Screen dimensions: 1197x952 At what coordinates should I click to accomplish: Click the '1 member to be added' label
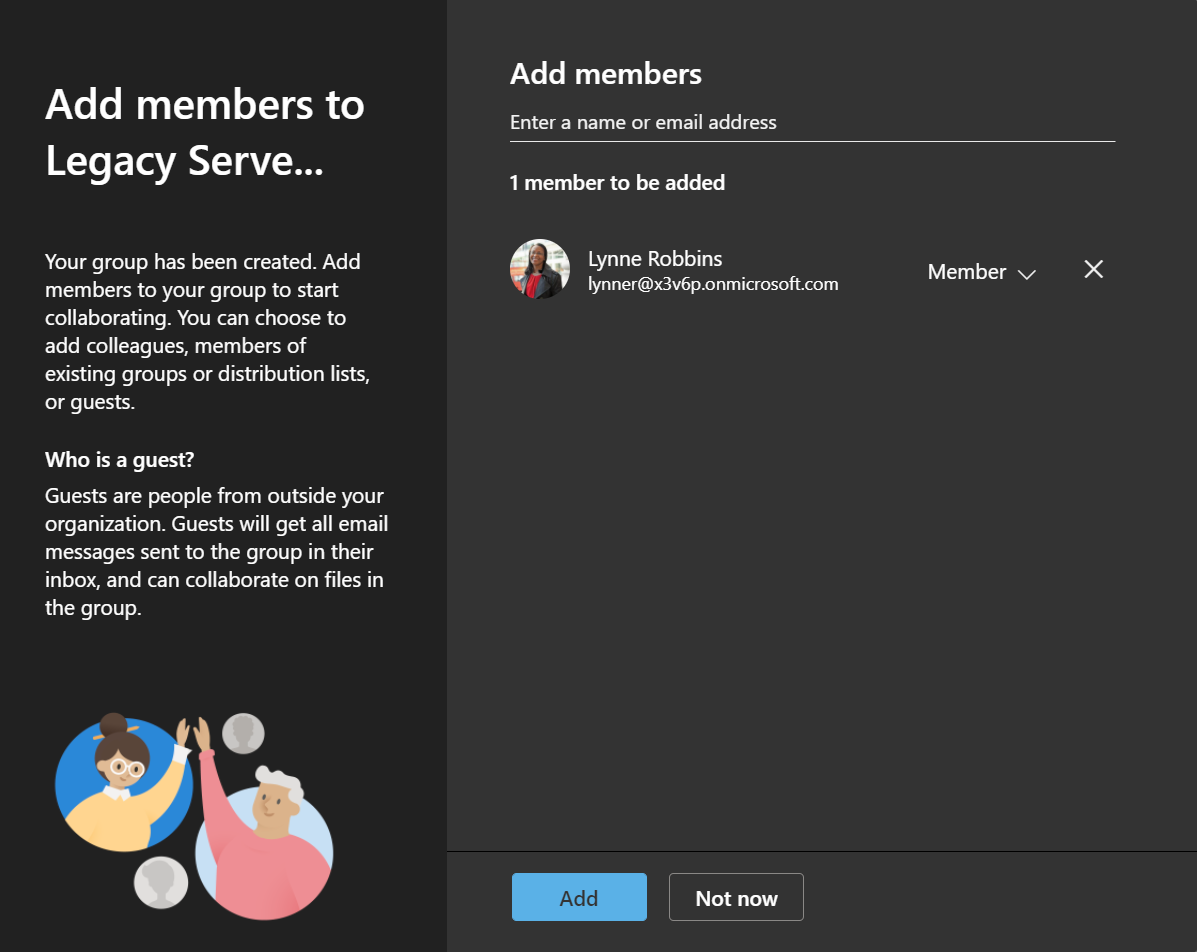coord(618,182)
